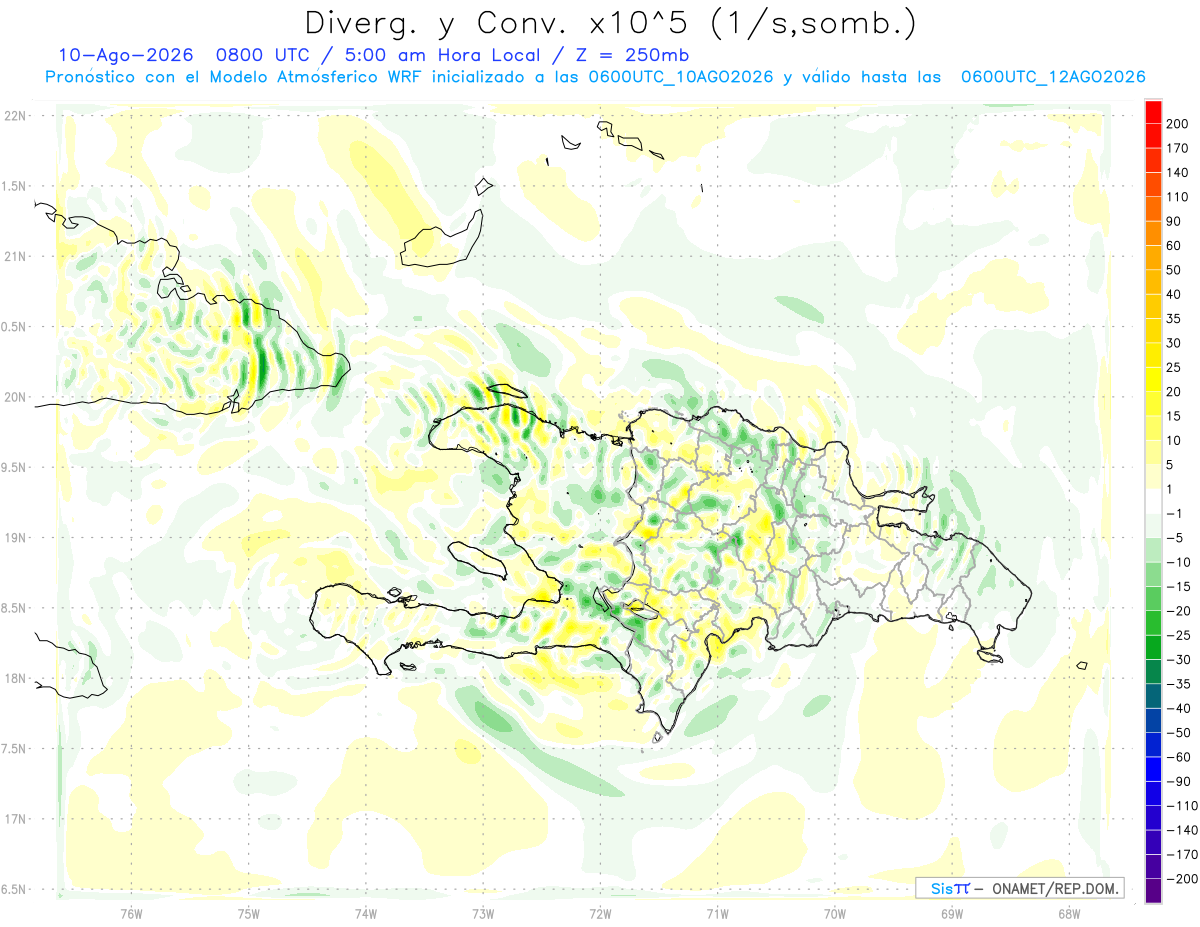Click the '-5' colorbar value

coord(1175,538)
